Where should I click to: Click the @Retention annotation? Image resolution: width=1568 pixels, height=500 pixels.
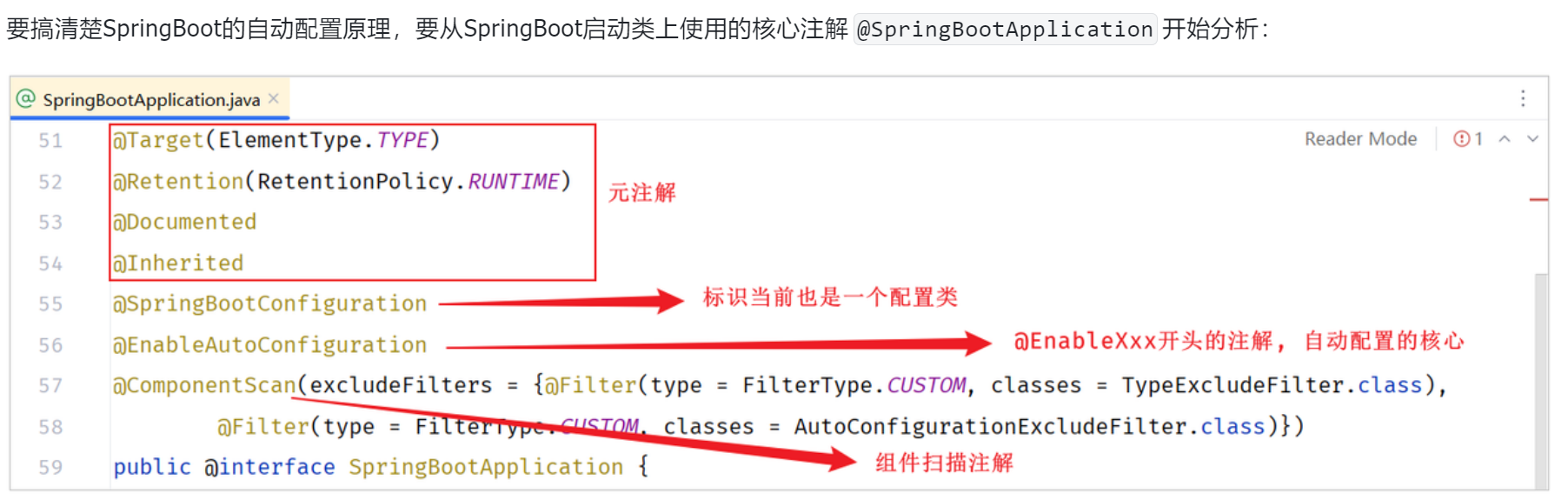[178, 181]
